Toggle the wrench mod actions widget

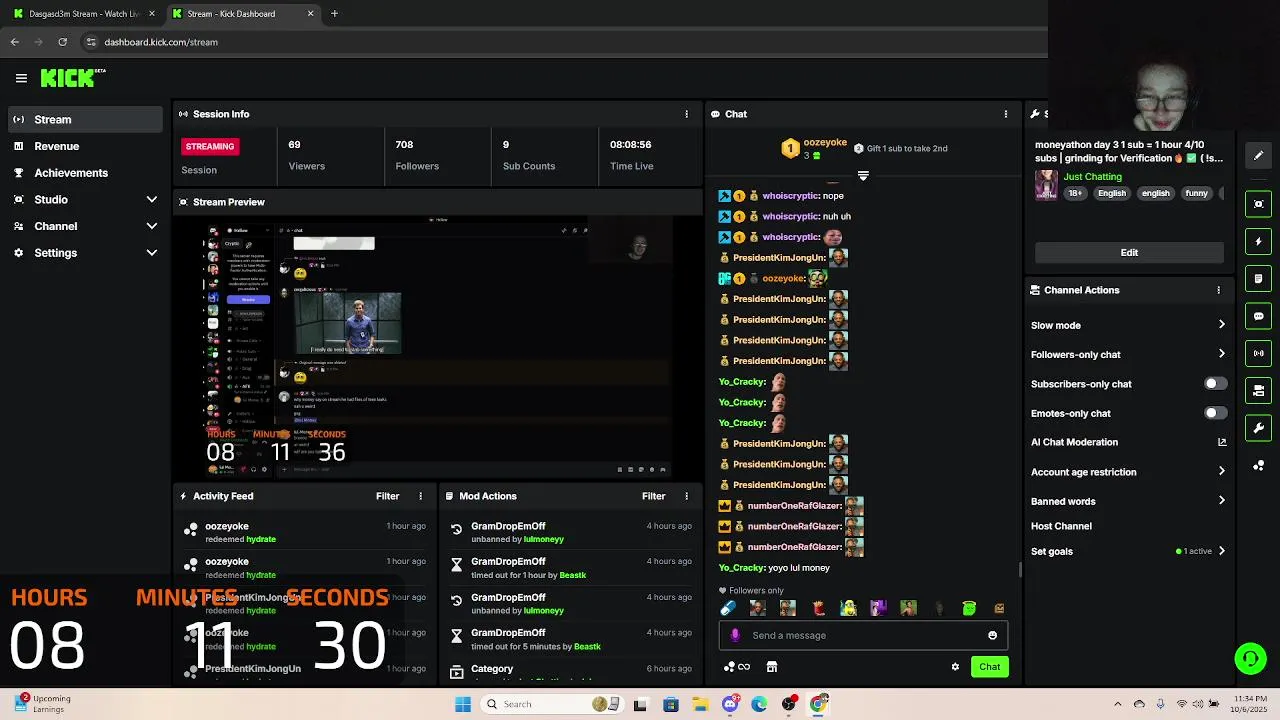pos(1259,428)
